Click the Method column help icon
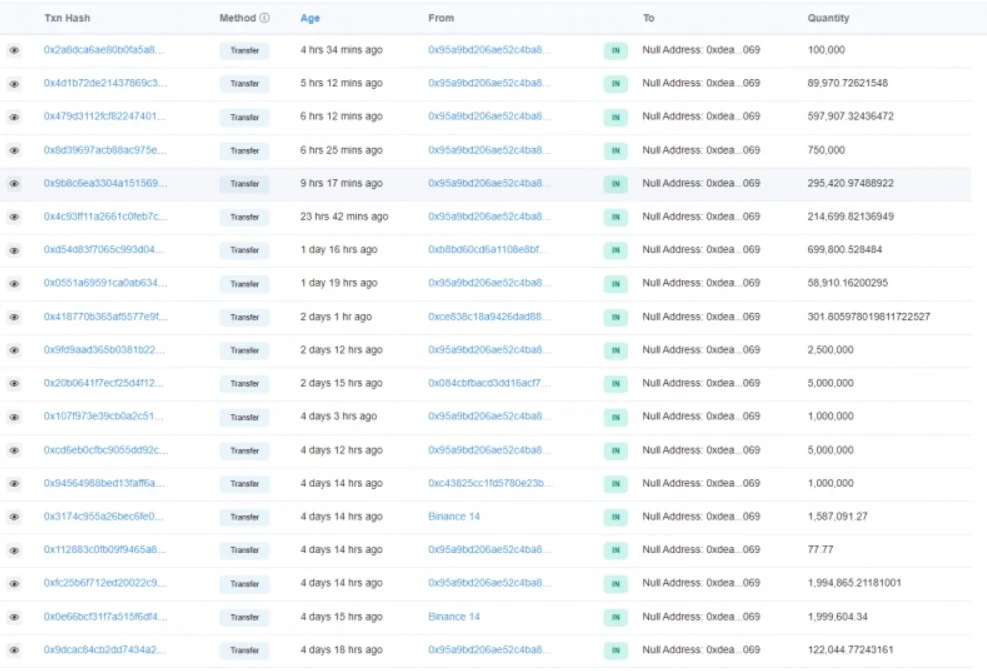 (x=264, y=18)
